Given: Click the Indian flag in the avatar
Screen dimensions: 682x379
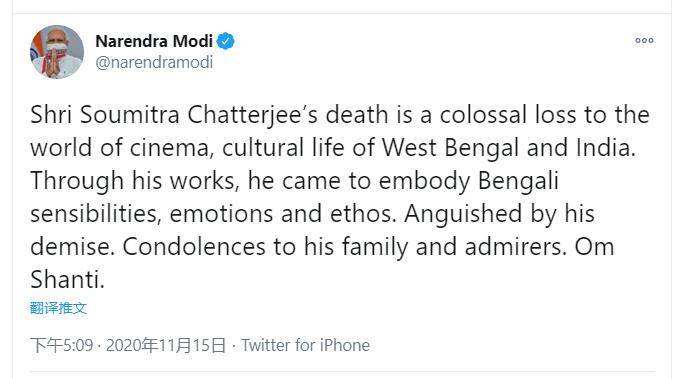Looking at the screenshot, I should (x=36, y=50).
